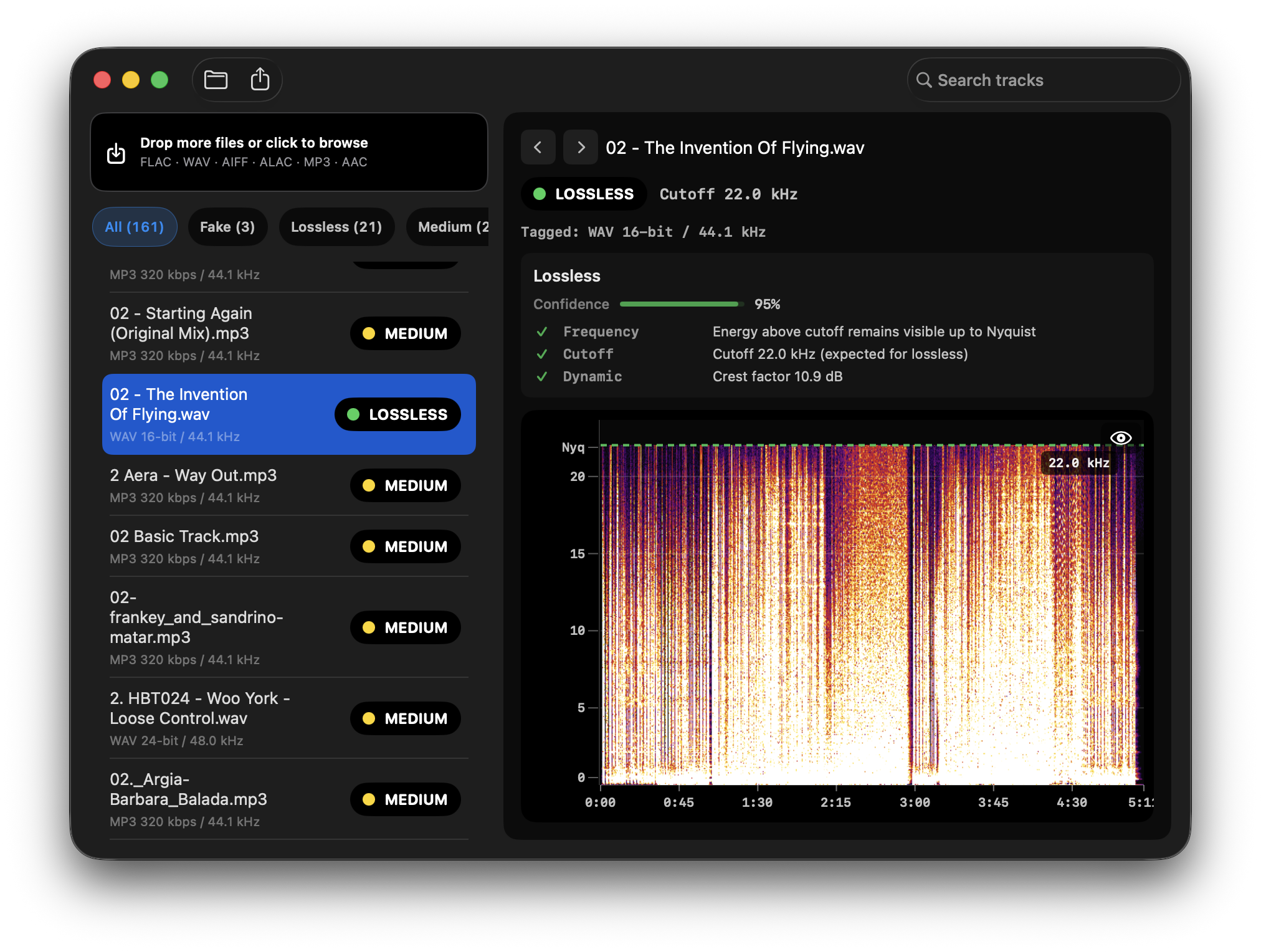Click the green window zoom button

point(159,80)
